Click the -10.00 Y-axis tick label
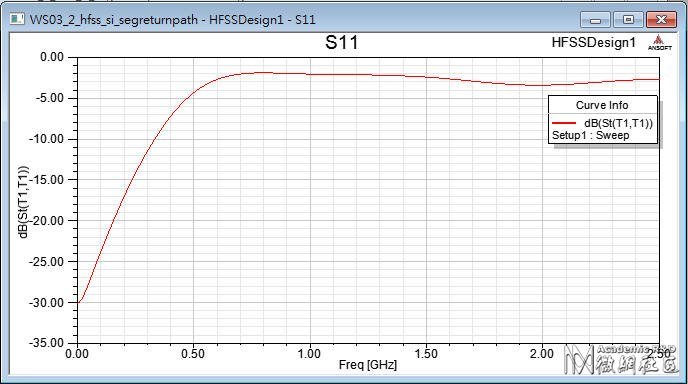The height and width of the screenshot is (384, 688). 46,139
